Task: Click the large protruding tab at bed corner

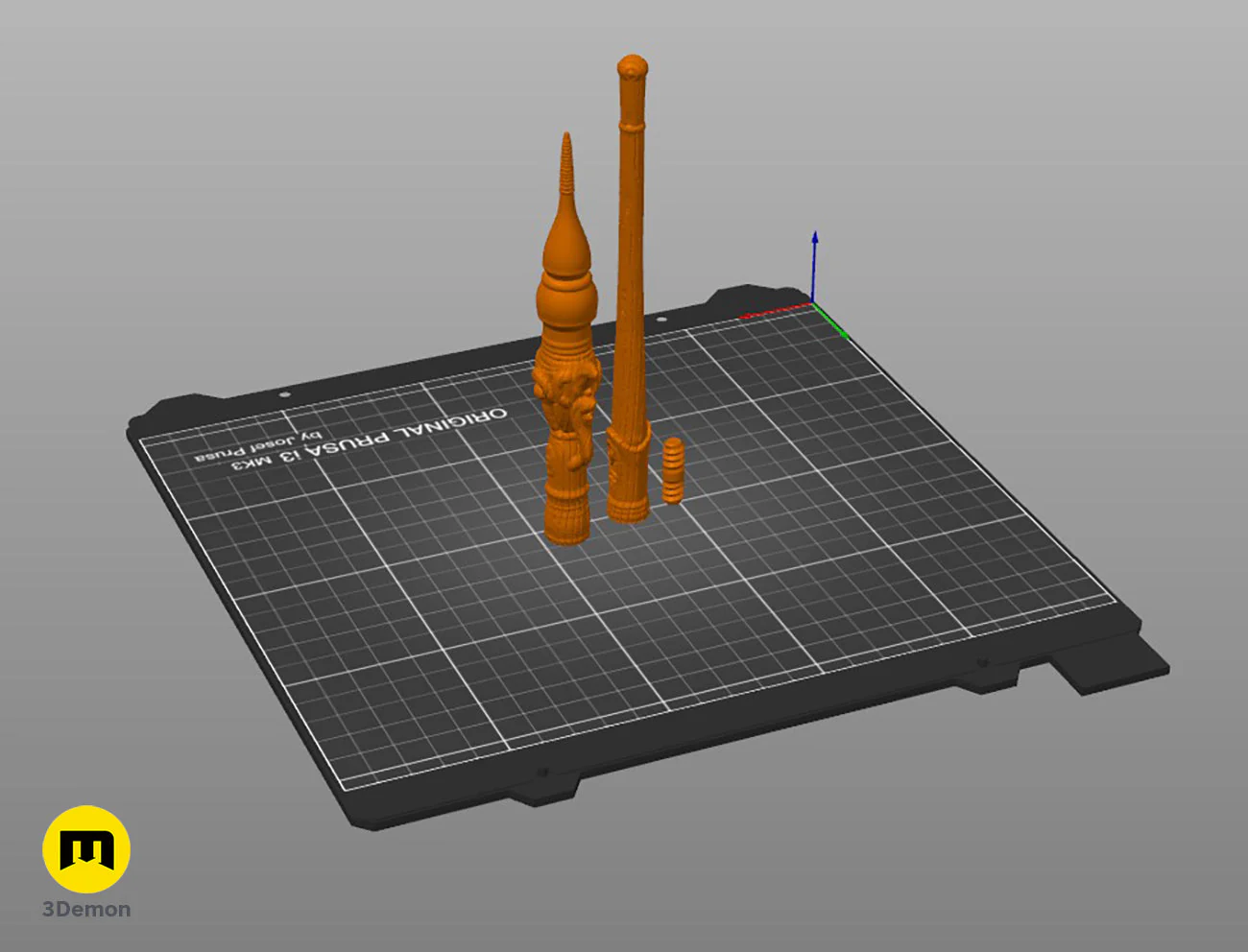Action: (x=1109, y=667)
